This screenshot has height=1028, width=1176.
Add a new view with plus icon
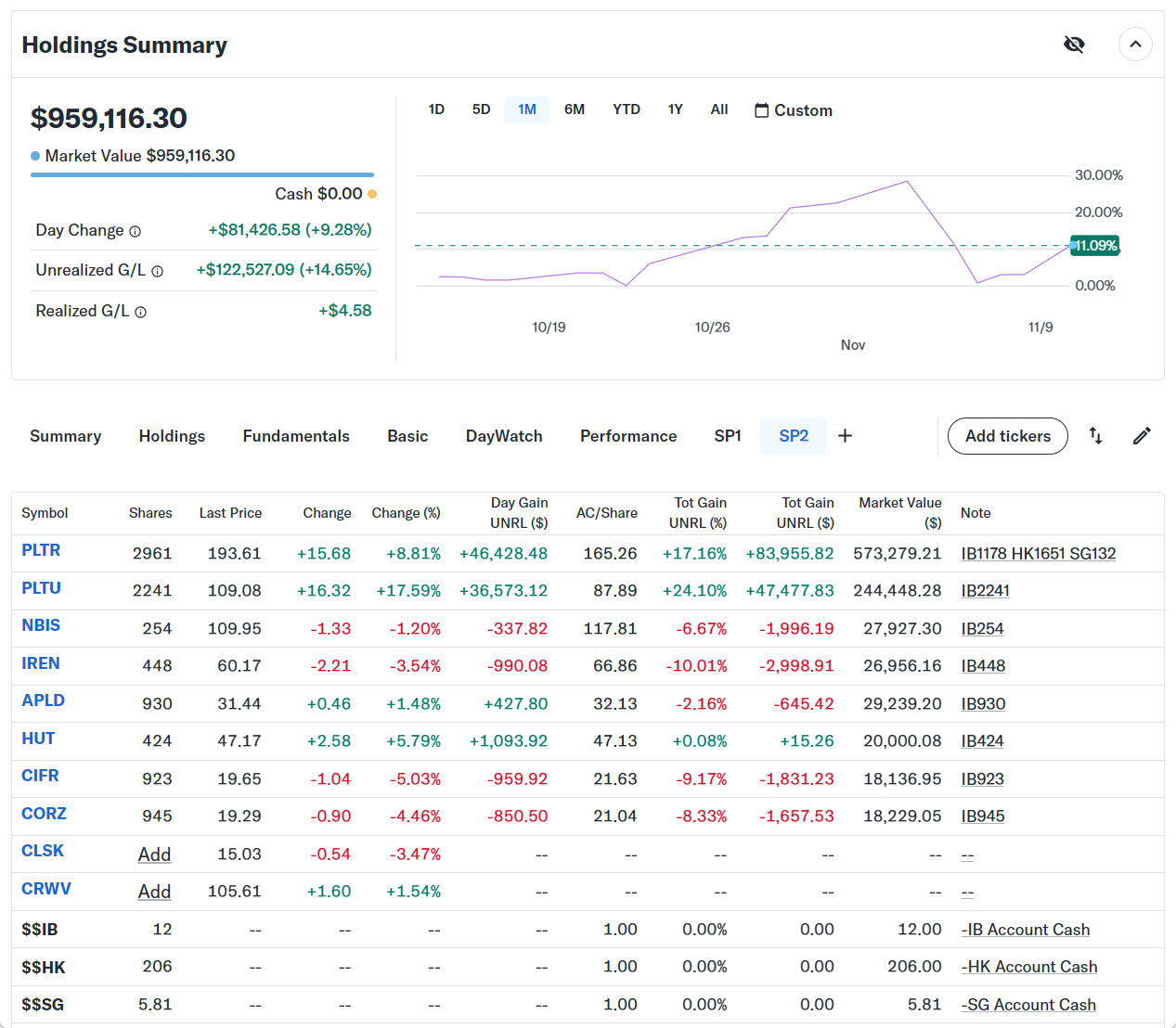click(845, 436)
